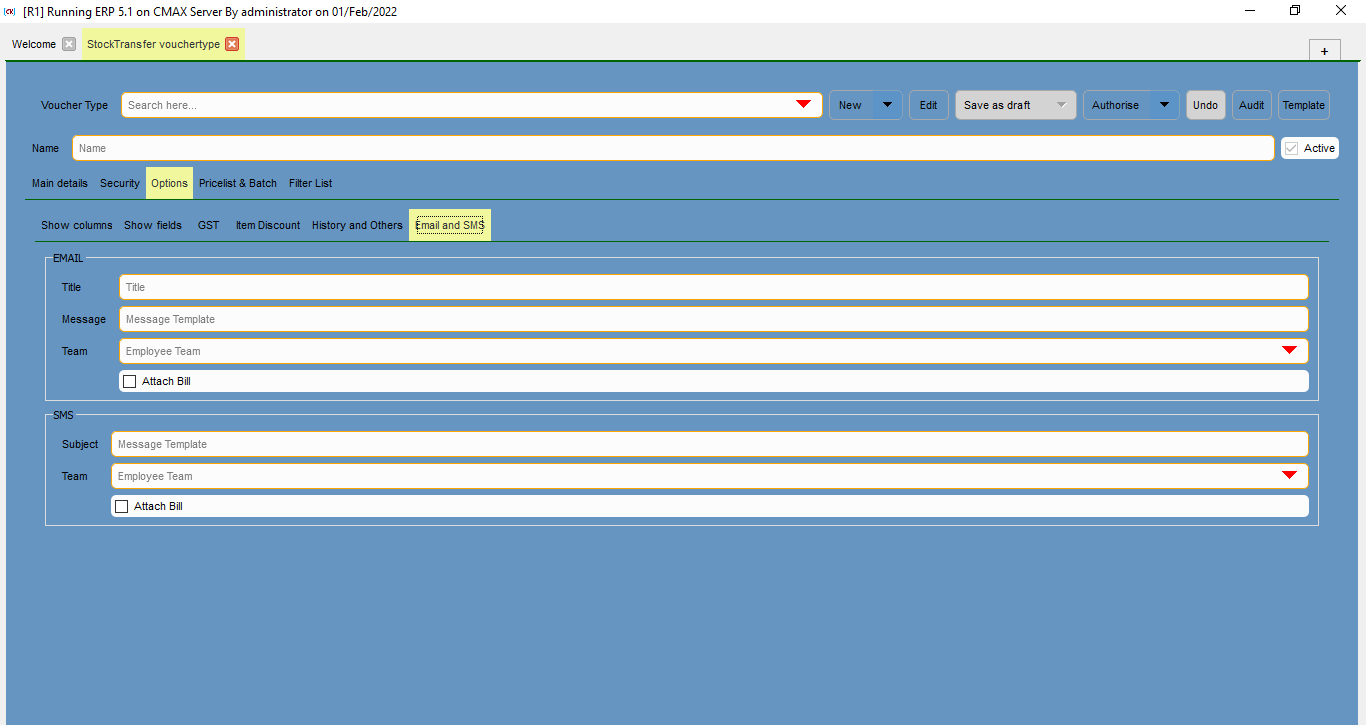Click the Audit button
This screenshot has width=1366, height=725.
click(1251, 104)
